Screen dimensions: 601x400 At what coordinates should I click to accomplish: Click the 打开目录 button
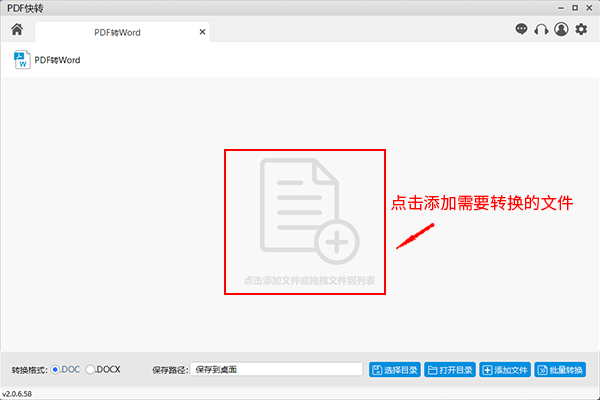pos(450,370)
